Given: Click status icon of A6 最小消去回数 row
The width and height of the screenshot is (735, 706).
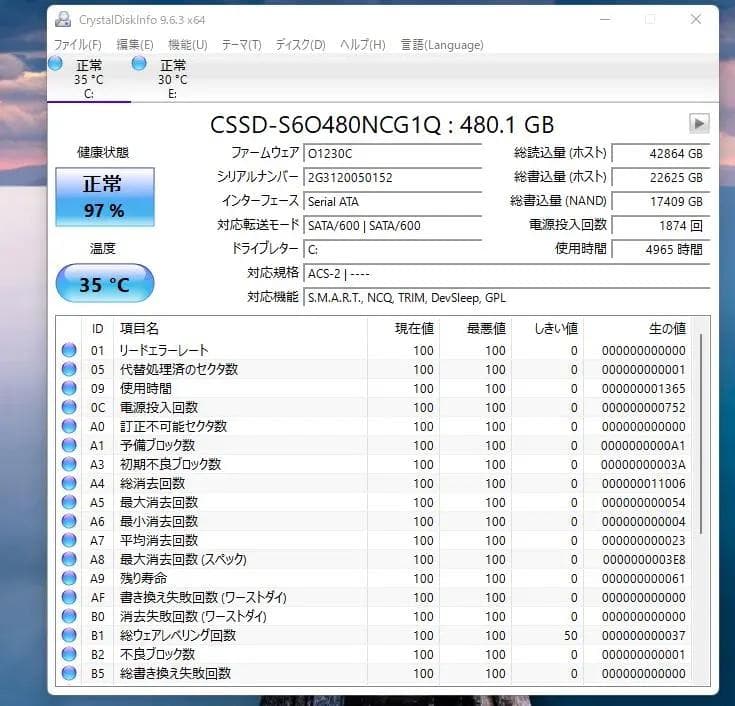Looking at the screenshot, I should click(x=69, y=521).
